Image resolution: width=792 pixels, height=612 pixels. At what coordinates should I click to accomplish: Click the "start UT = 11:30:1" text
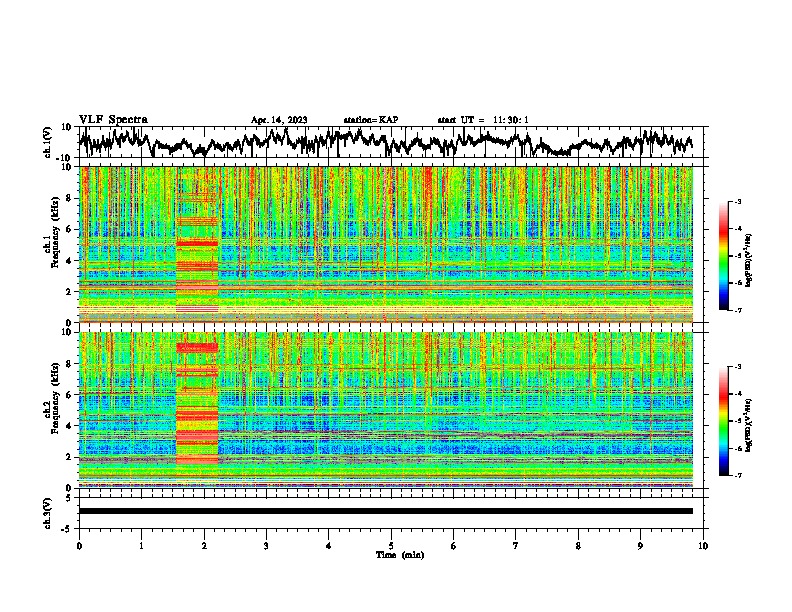(x=483, y=120)
